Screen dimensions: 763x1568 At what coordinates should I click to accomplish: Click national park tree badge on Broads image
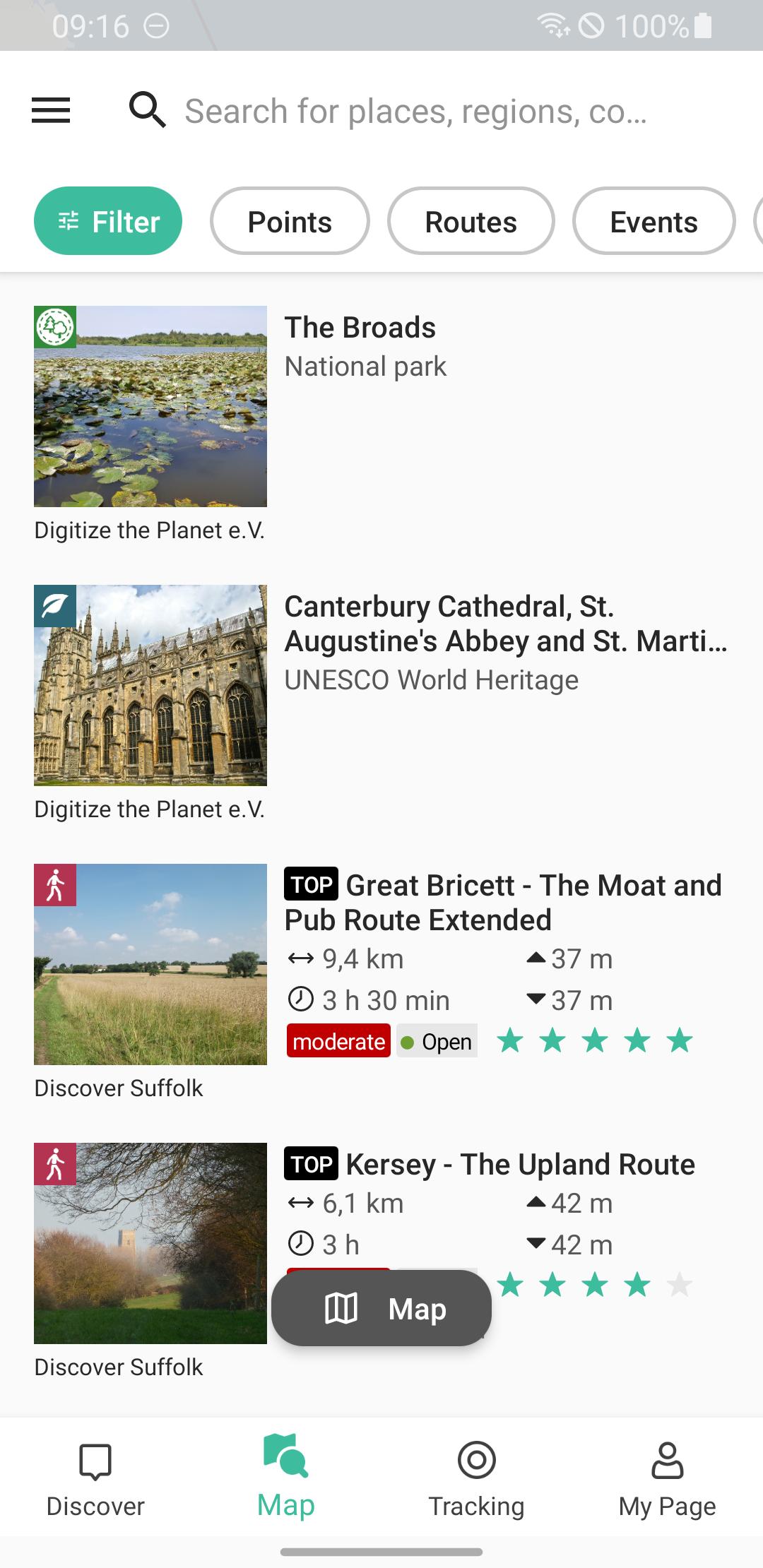pos(55,327)
